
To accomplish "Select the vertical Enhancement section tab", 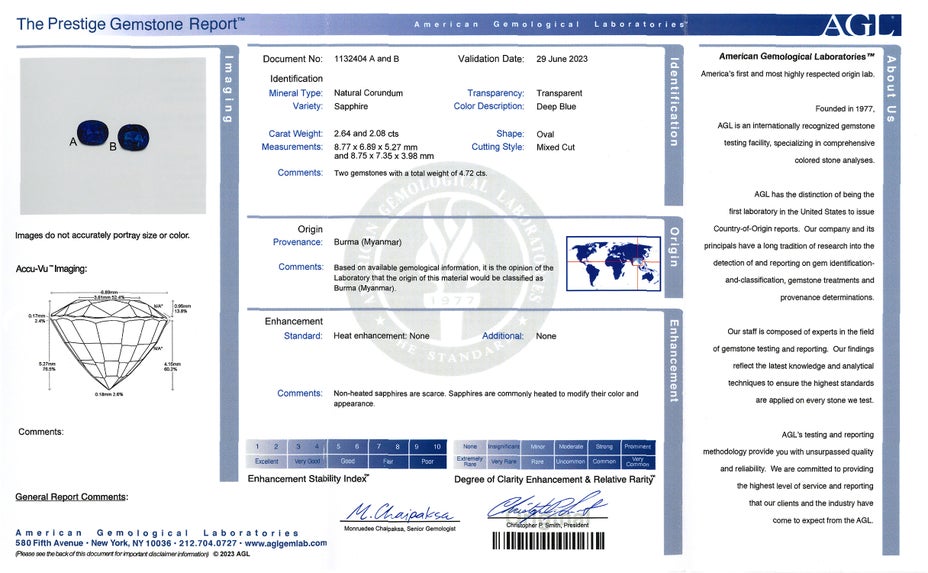I will [x=674, y=360].
